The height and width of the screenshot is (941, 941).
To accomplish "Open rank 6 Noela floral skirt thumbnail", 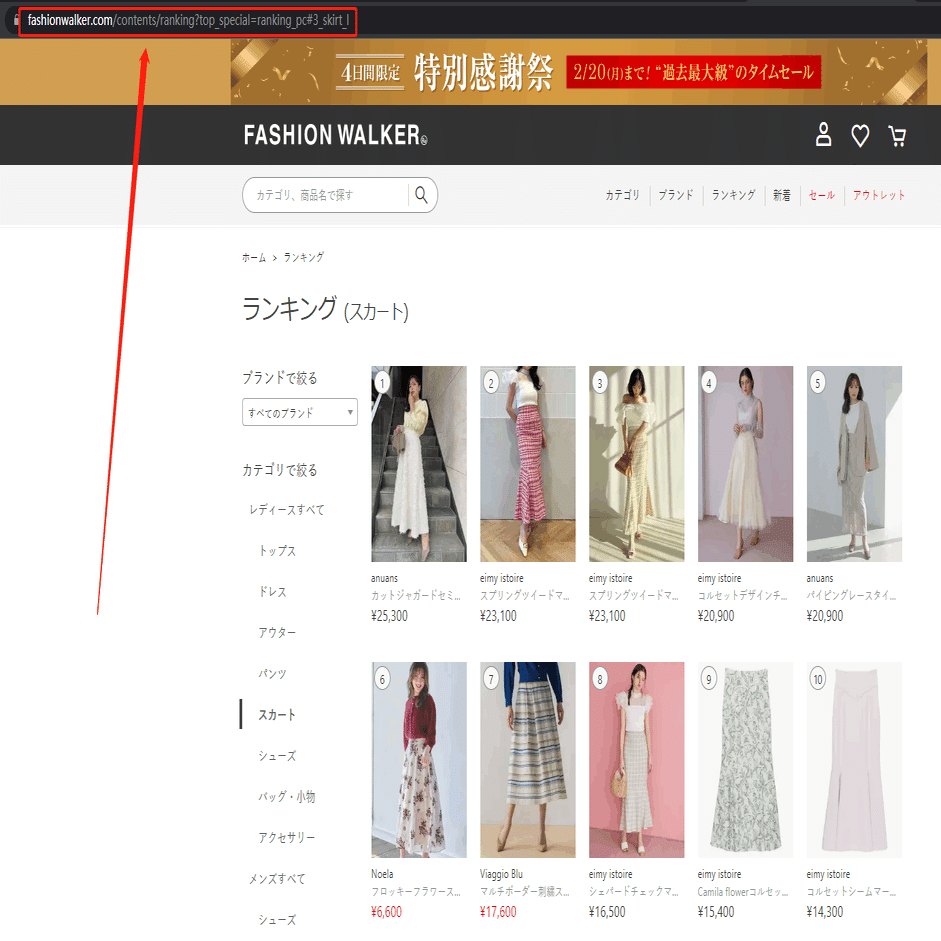I will pos(419,760).
